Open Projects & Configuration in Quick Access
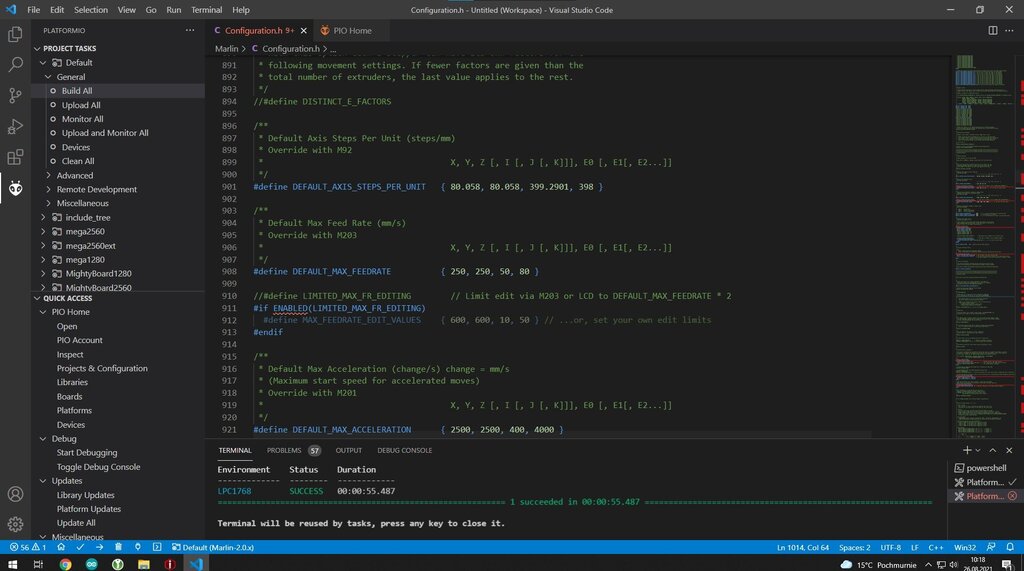Viewport: 1024px width, 571px height. coord(102,368)
